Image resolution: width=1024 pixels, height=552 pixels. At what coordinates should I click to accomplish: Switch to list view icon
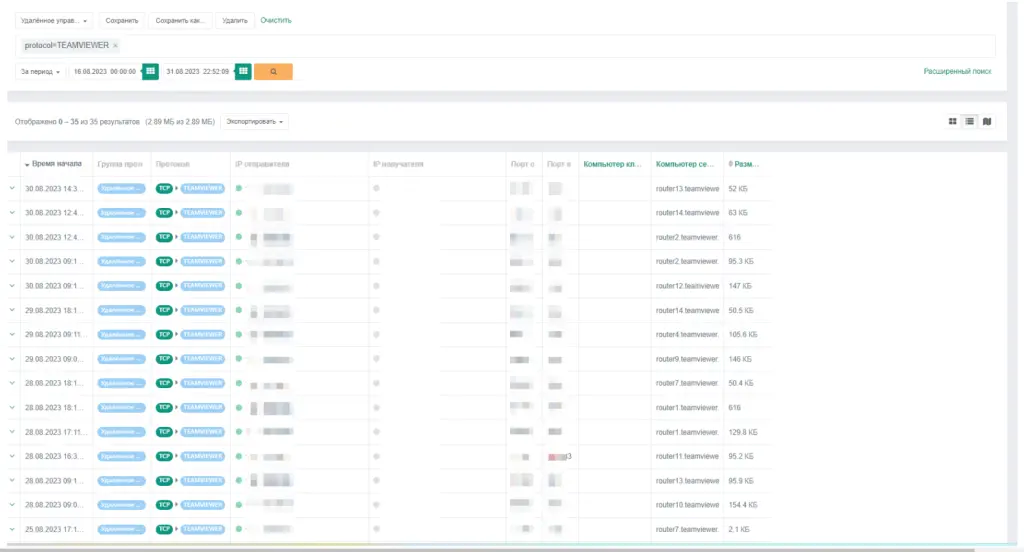point(970,122)
